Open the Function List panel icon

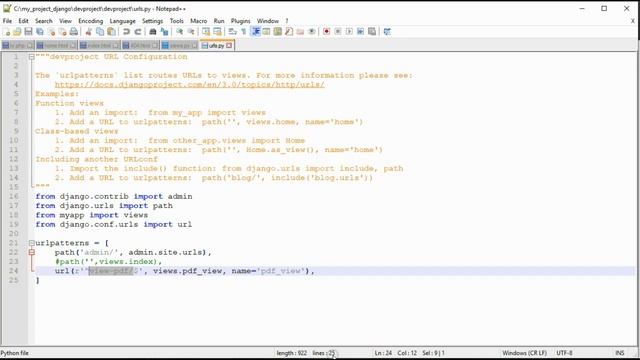tap(289, 32)
